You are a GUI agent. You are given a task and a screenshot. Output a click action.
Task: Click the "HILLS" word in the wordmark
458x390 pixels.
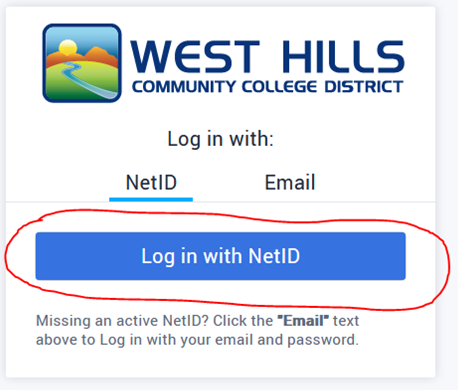[x=343, y=56]
